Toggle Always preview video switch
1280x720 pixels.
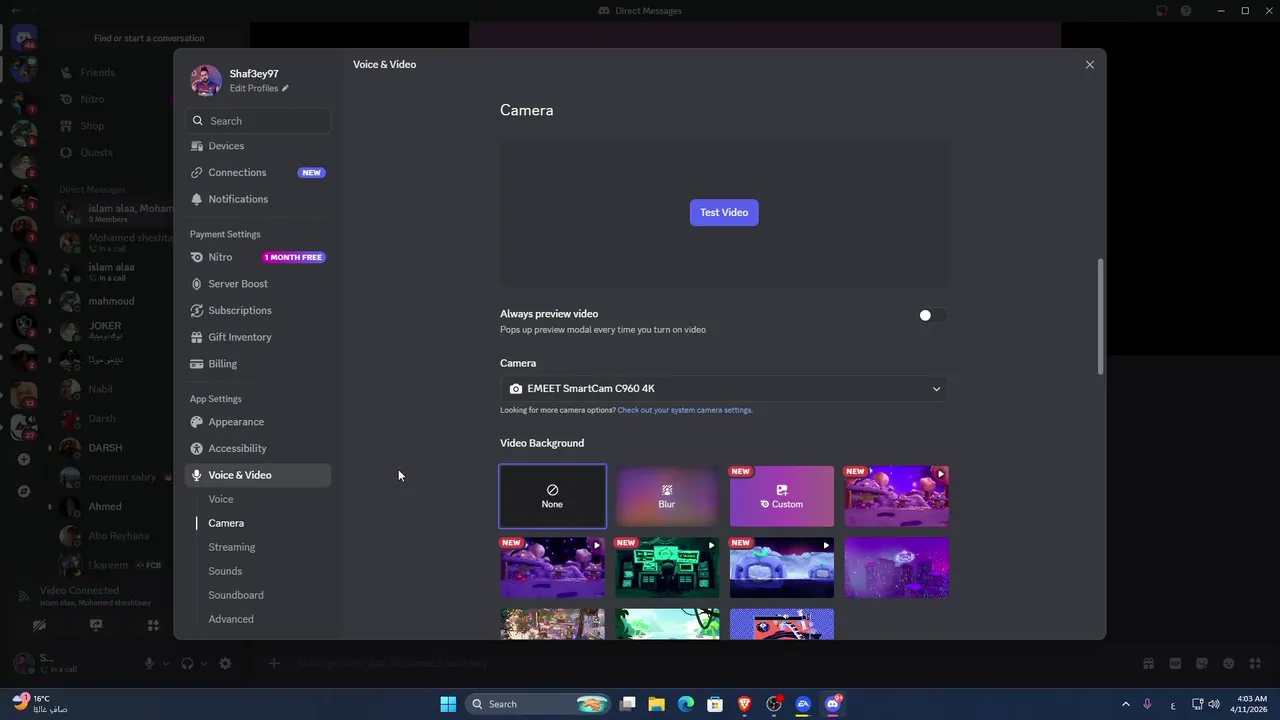tap(932, 315)
